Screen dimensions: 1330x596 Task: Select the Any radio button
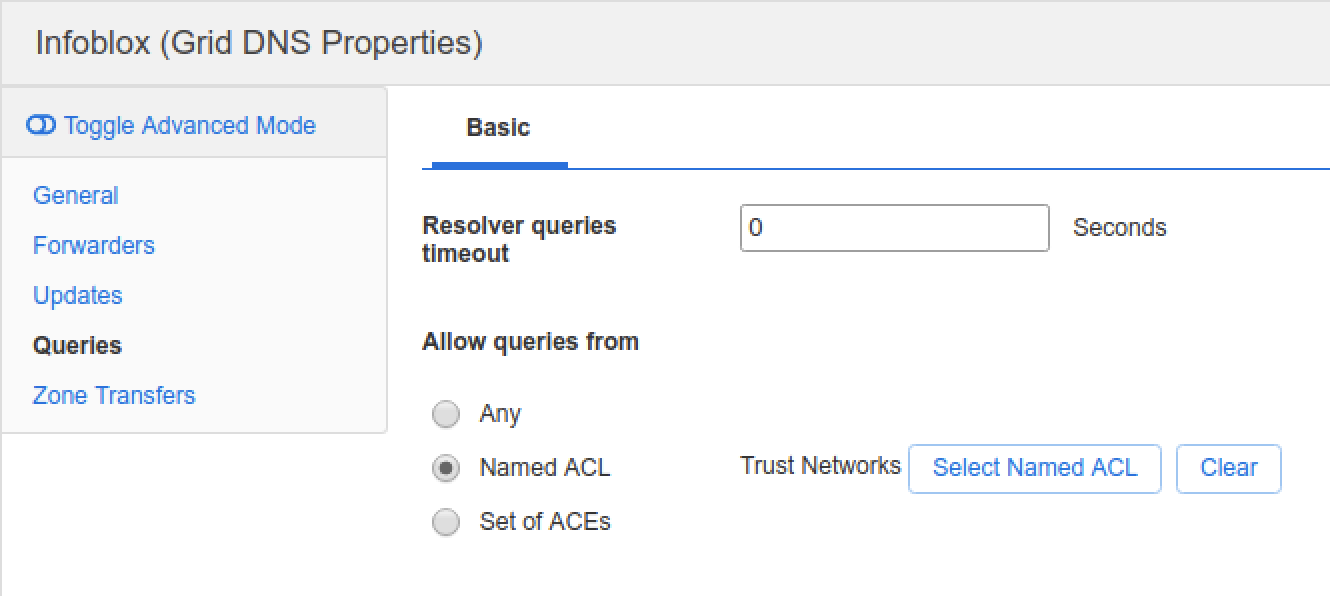point(446,414)
